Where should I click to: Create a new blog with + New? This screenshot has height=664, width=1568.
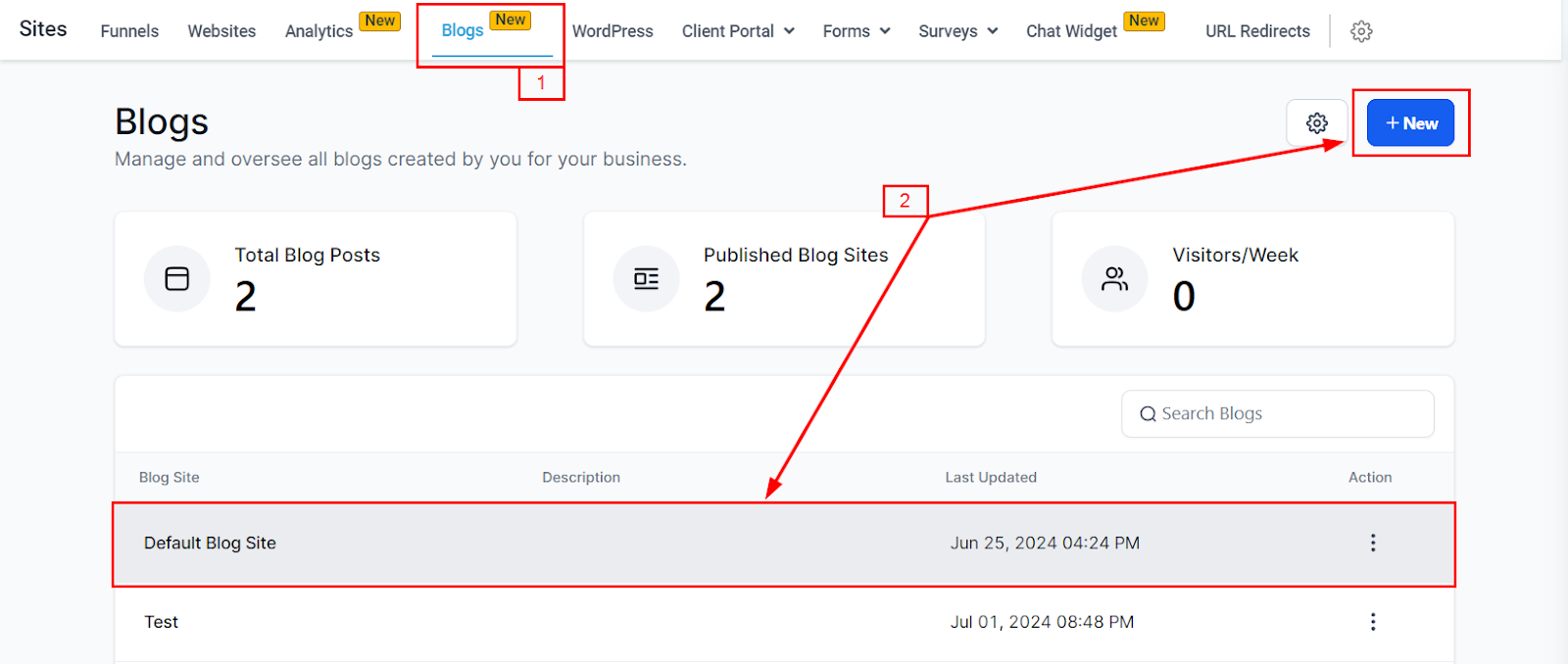click(1410, 123)
